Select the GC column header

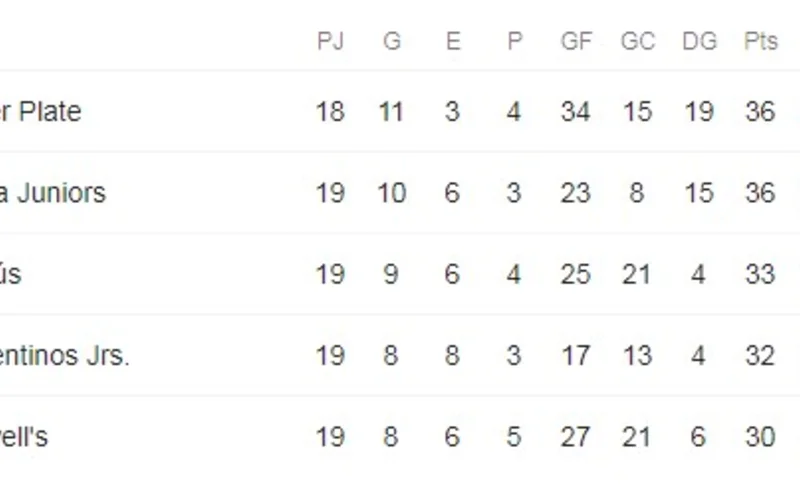coord(638,41)
